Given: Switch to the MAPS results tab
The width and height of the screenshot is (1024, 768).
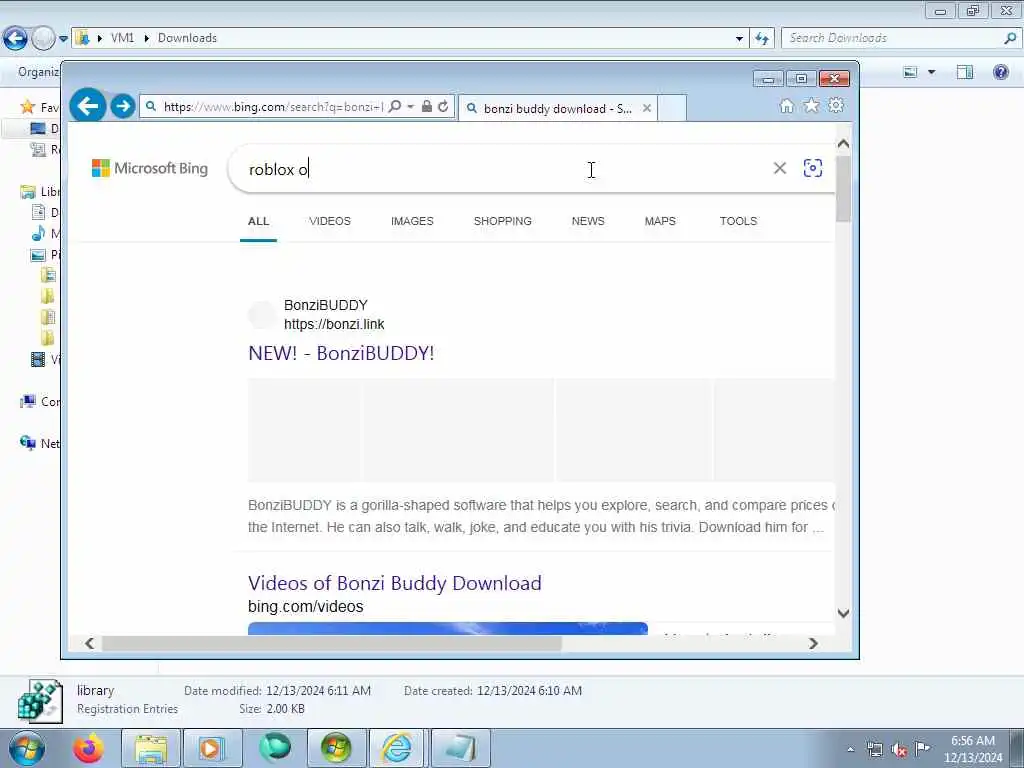Looking at the screenshot, I should [660, 221].
